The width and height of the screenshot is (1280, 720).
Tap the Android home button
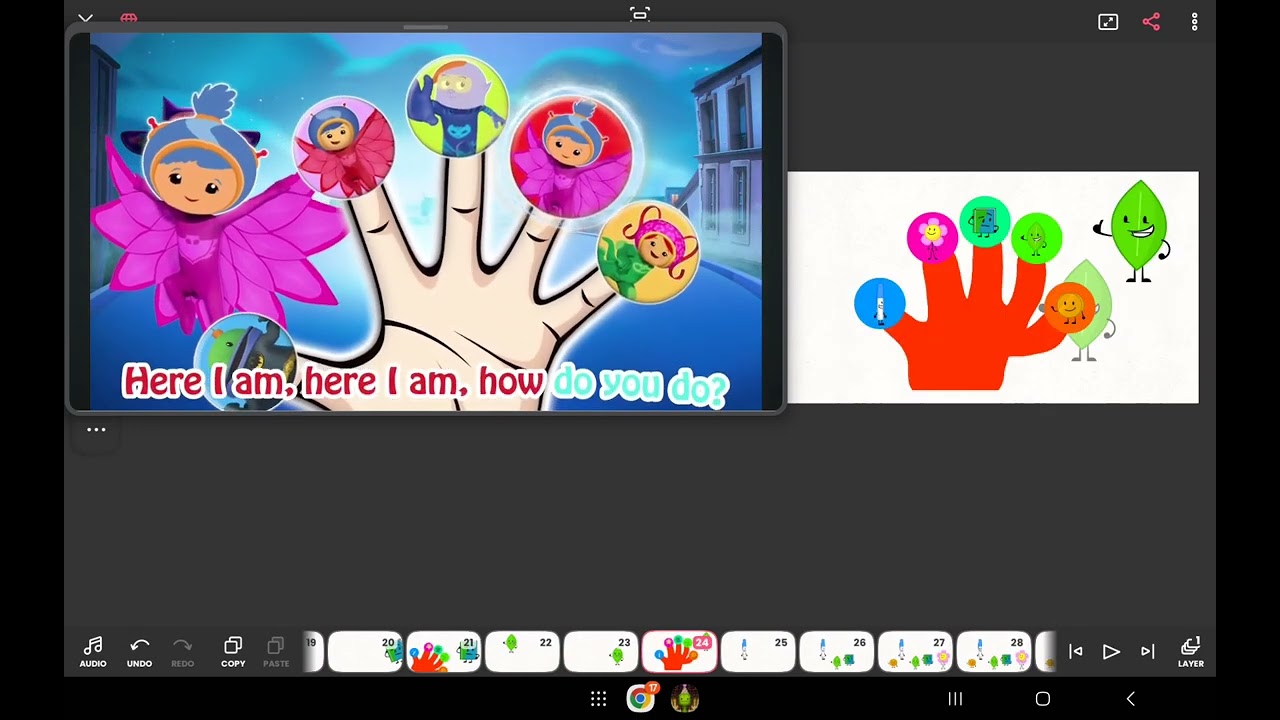tap(1042, 699)
